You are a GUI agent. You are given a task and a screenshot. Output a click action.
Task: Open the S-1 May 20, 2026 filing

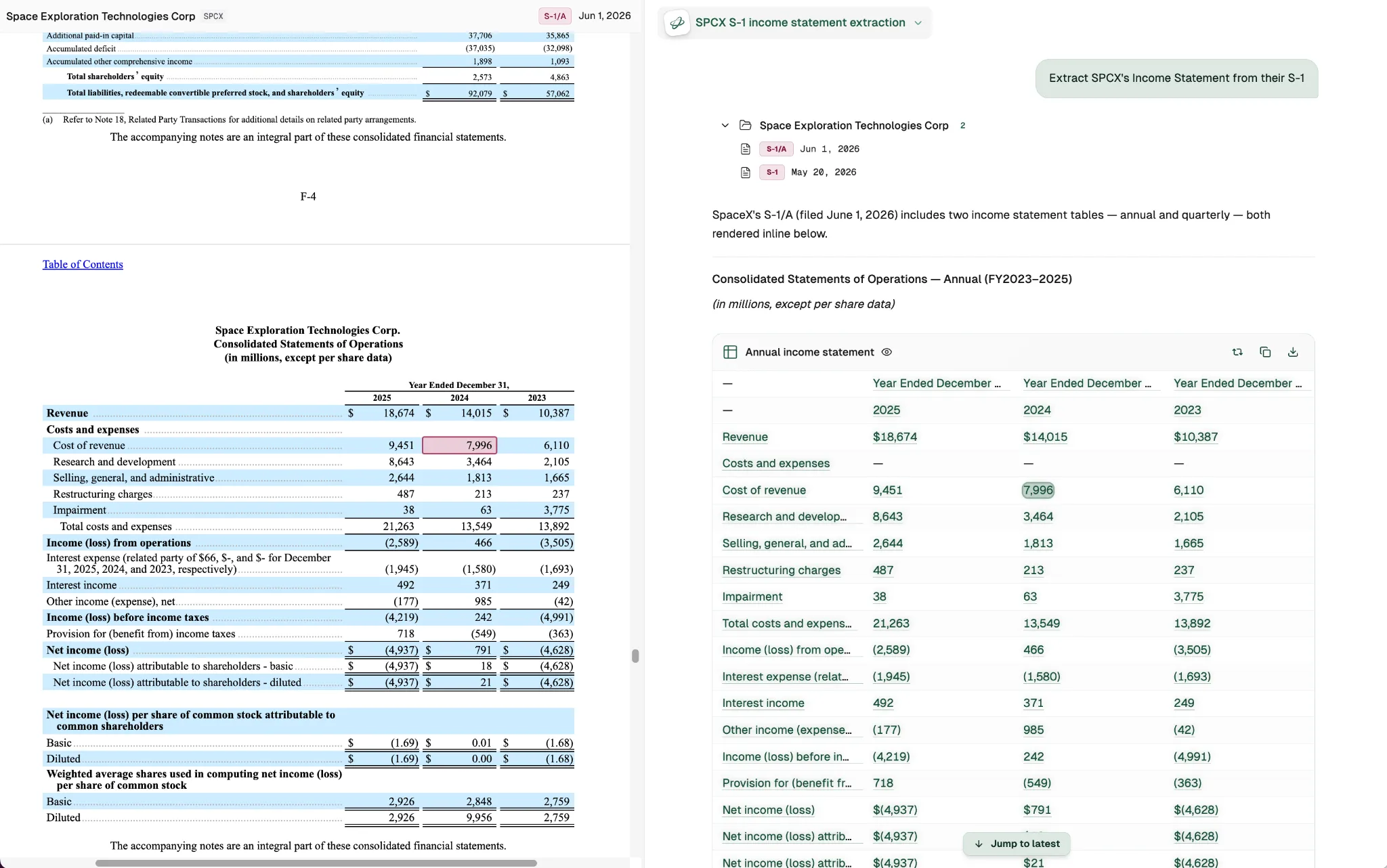(x=807, y=173)
